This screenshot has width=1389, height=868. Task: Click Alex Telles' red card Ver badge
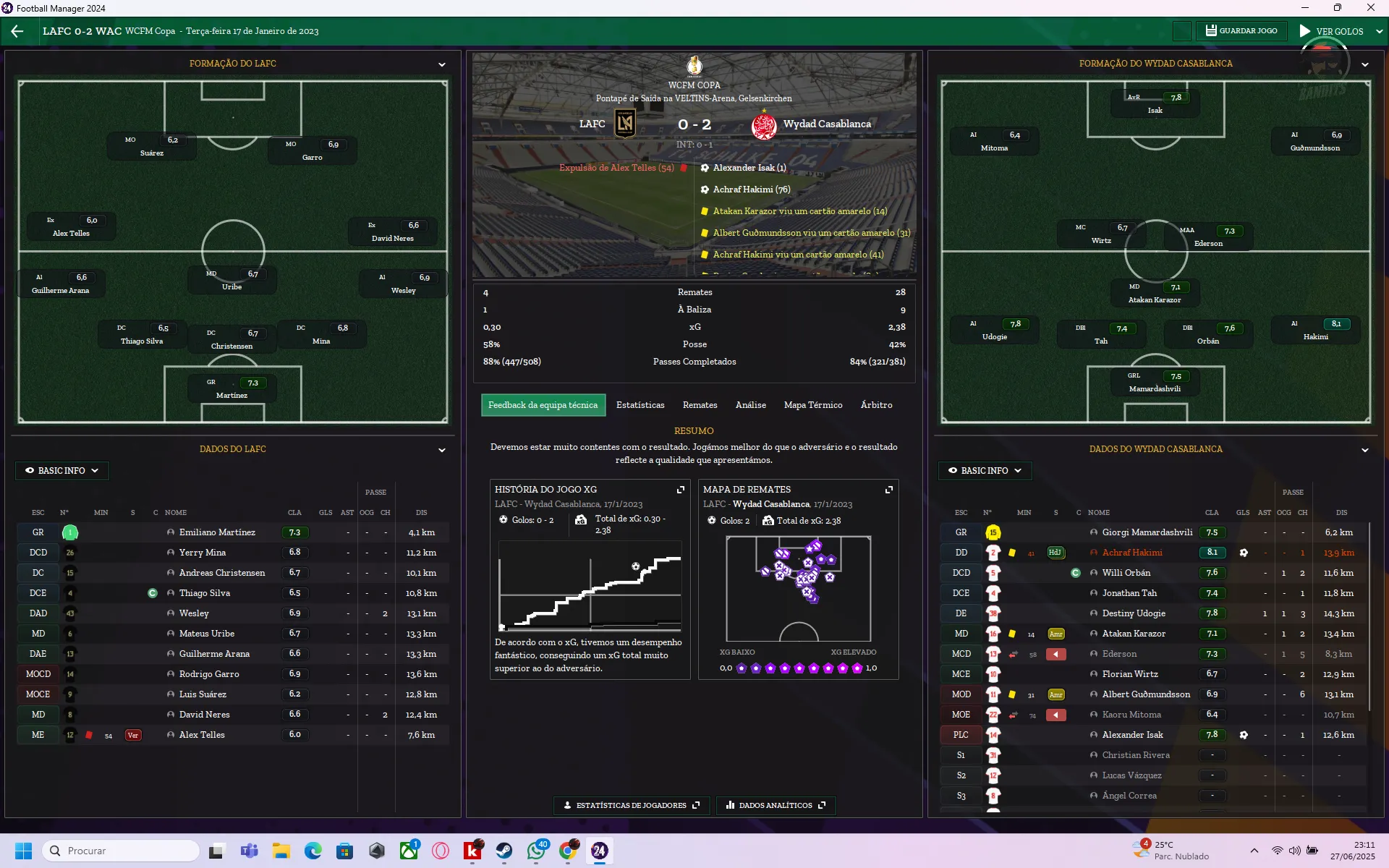point(132,735)
